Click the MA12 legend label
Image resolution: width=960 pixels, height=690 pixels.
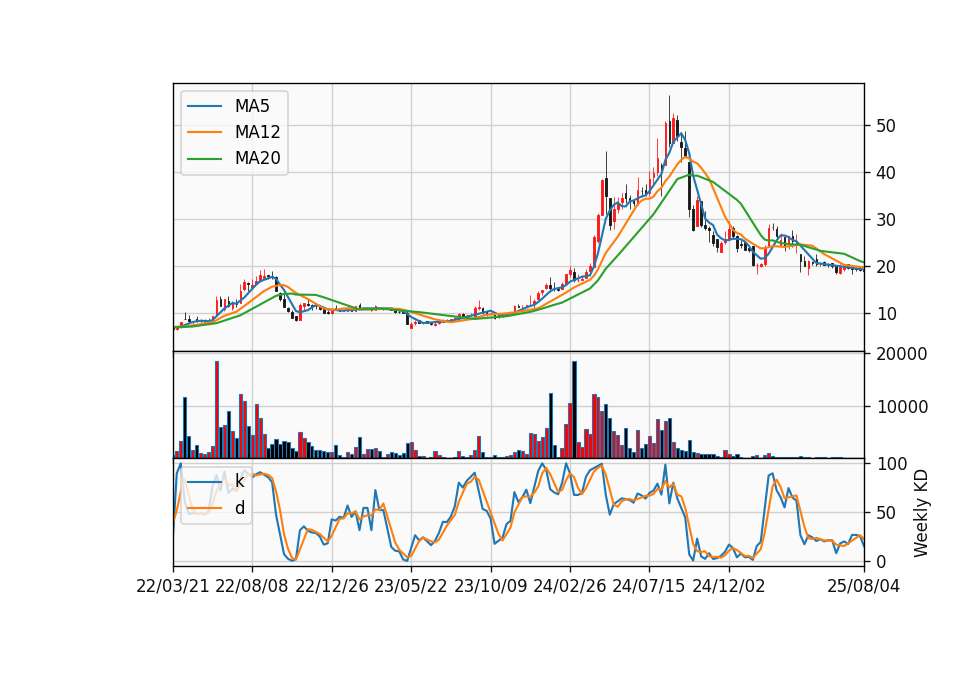tap(257, 132)
